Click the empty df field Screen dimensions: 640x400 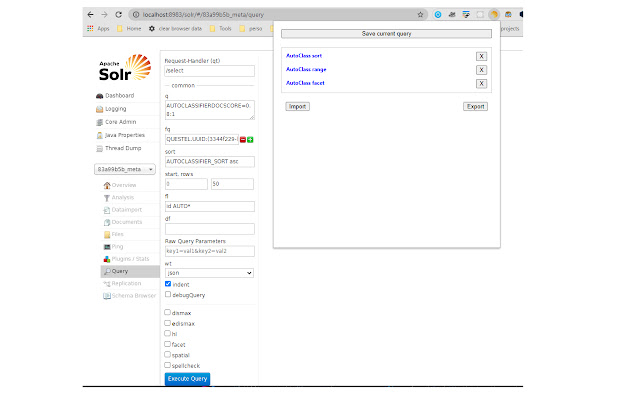(209, 229)
